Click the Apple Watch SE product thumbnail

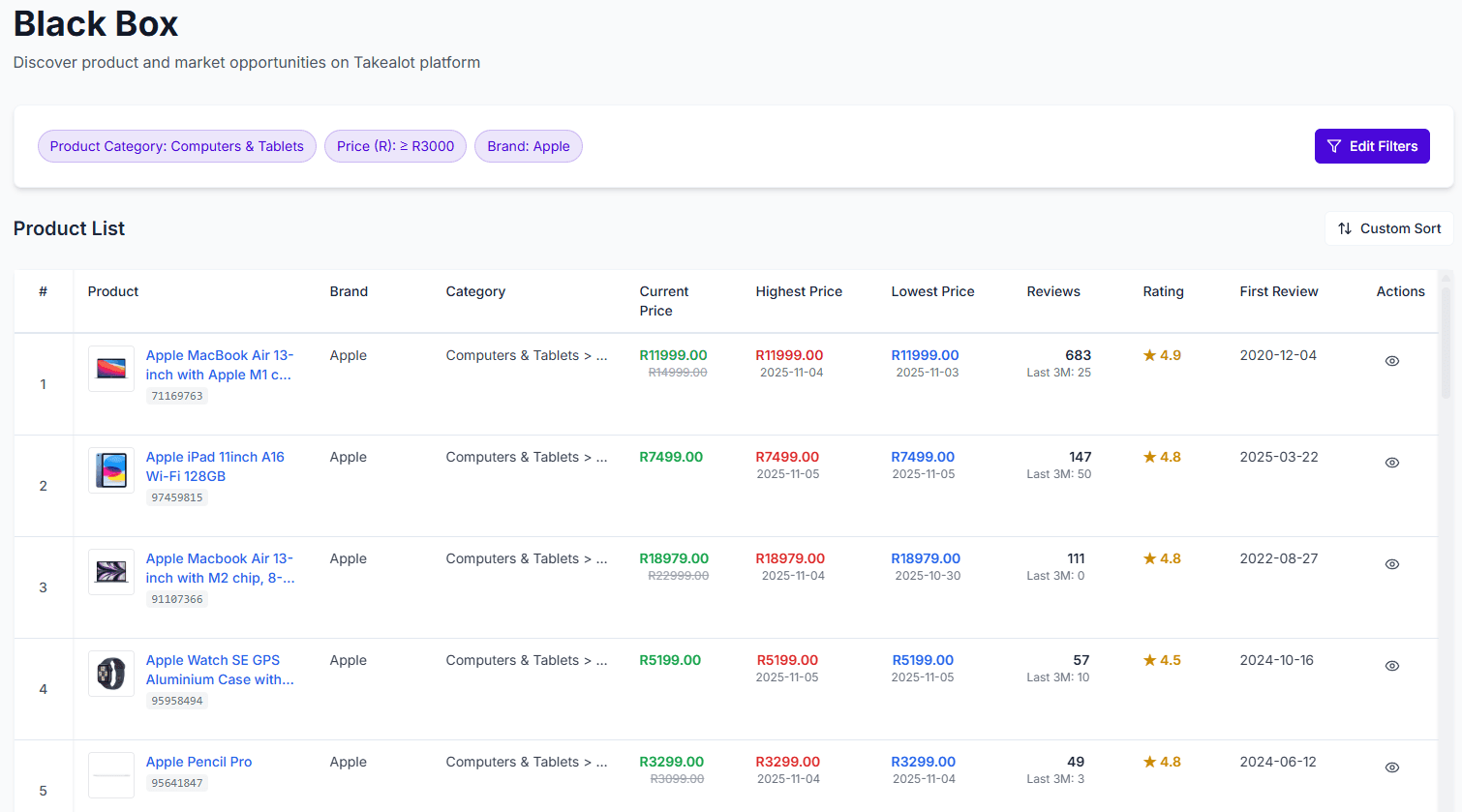pyautogui.click(x=110, y=674)
